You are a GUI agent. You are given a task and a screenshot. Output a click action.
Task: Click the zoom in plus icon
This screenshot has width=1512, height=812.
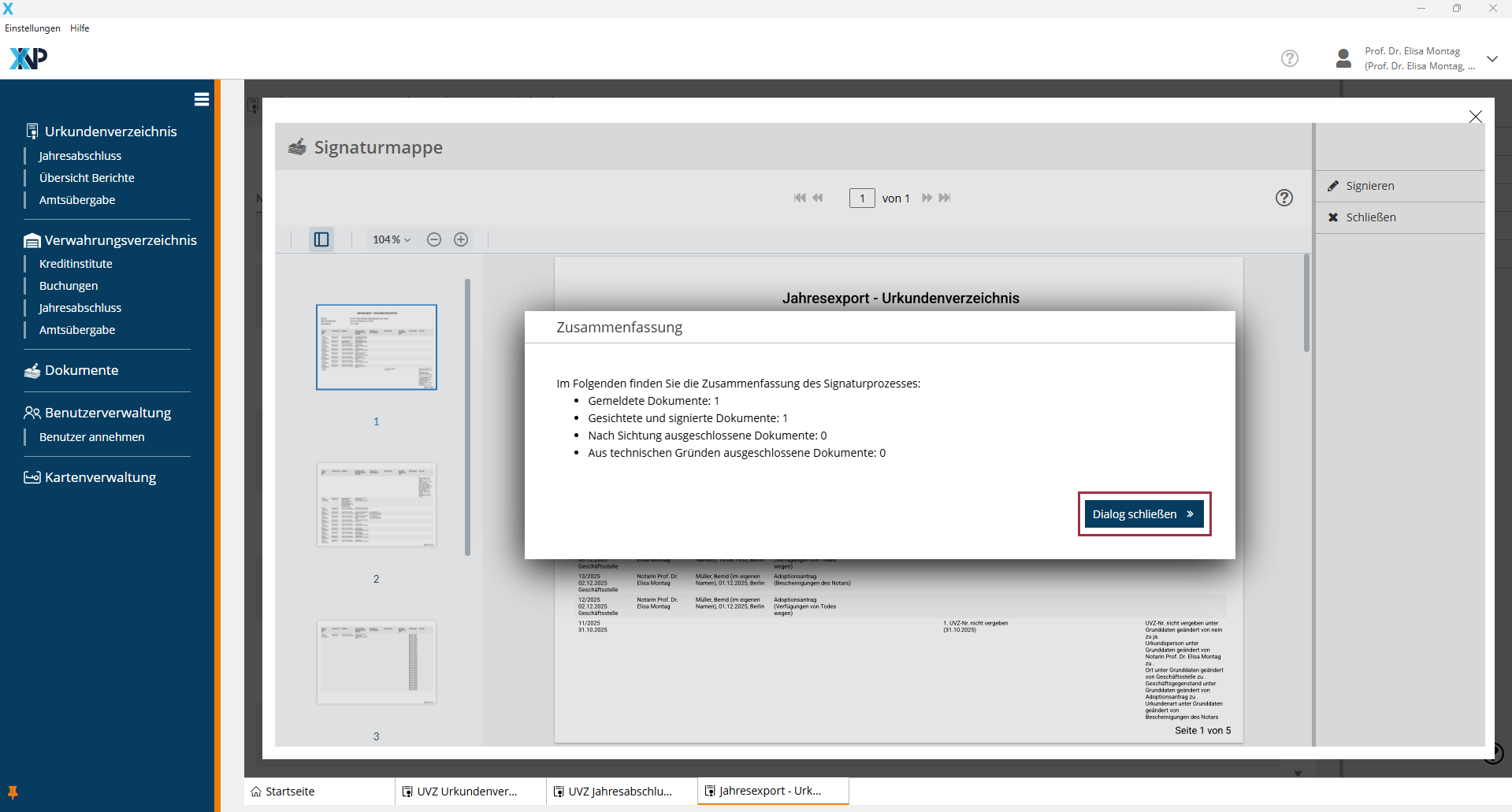pyautogui.click(x=461, y=239)
